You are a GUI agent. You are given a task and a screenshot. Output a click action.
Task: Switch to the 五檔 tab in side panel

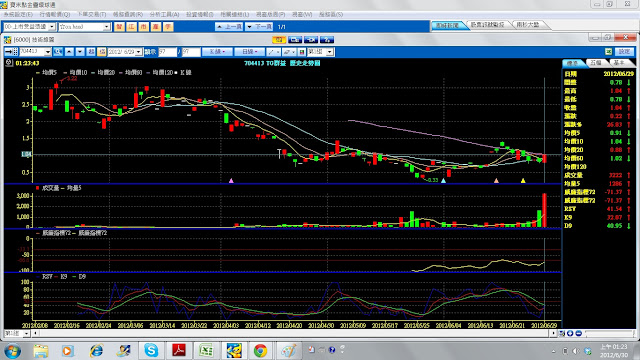coord(596,63)
